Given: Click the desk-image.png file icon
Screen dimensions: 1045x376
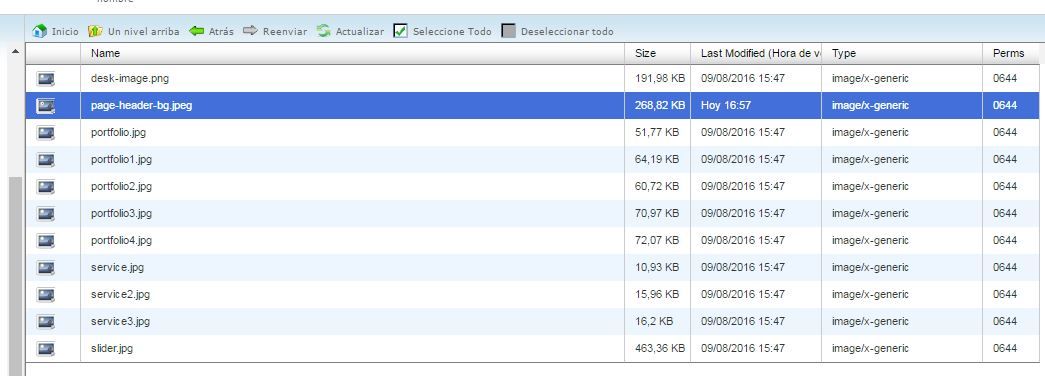Looking at the screenshot, I should (46, 79).
